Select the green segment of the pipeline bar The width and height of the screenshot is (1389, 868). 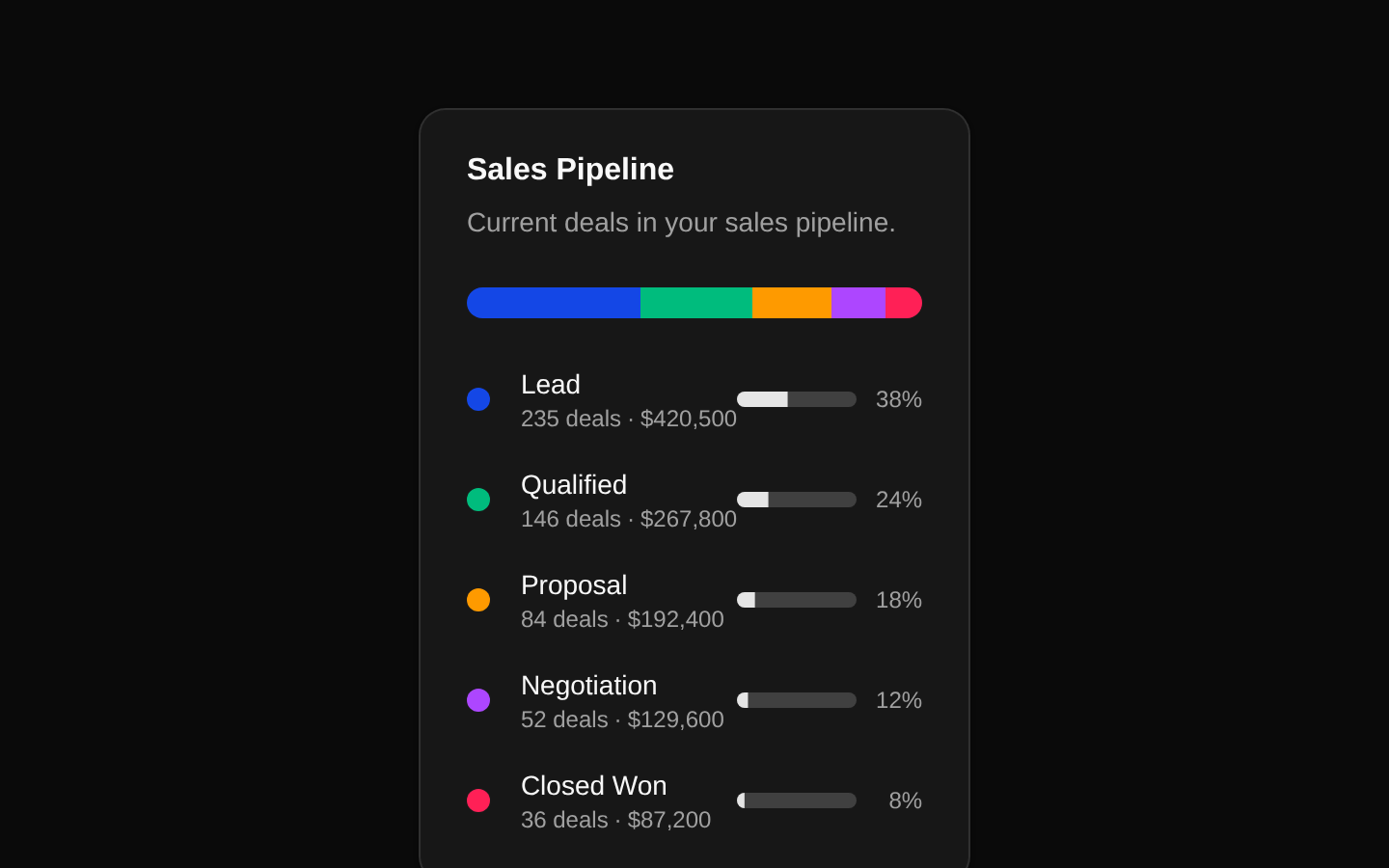pyautogui.click(x=696, y=303)
